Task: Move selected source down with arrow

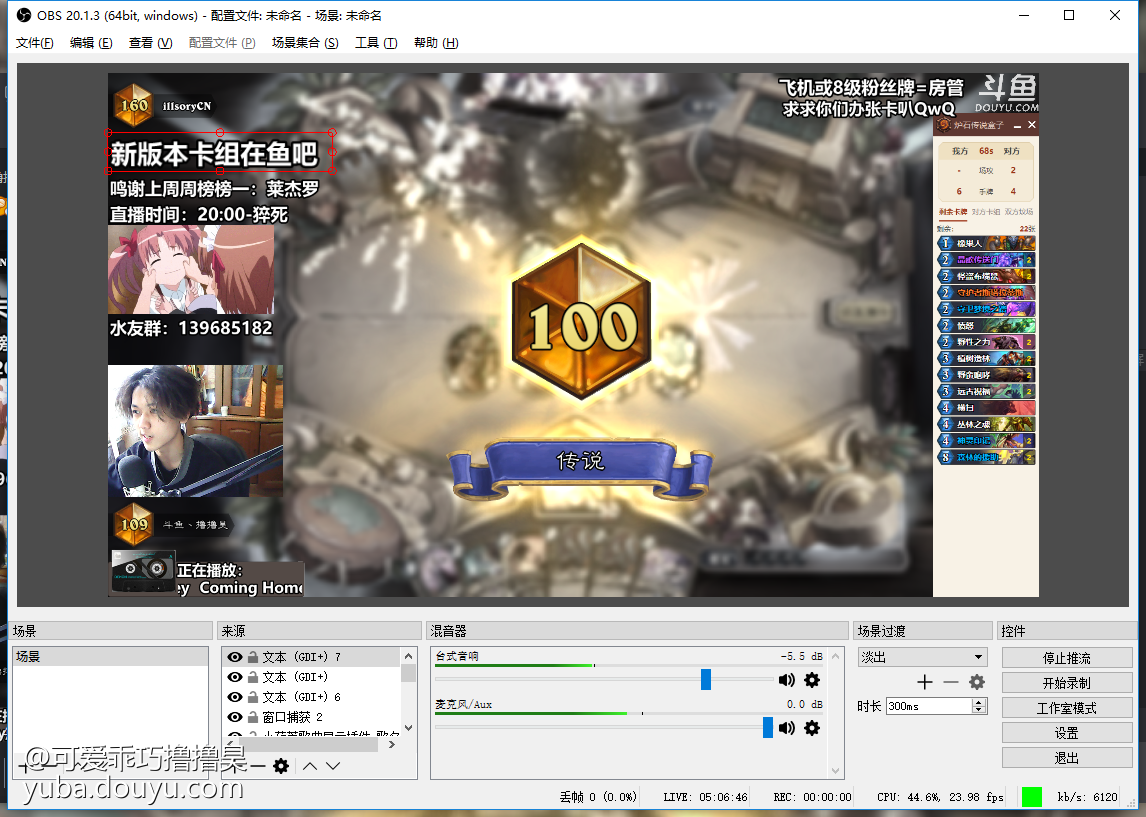Action: 333,766
